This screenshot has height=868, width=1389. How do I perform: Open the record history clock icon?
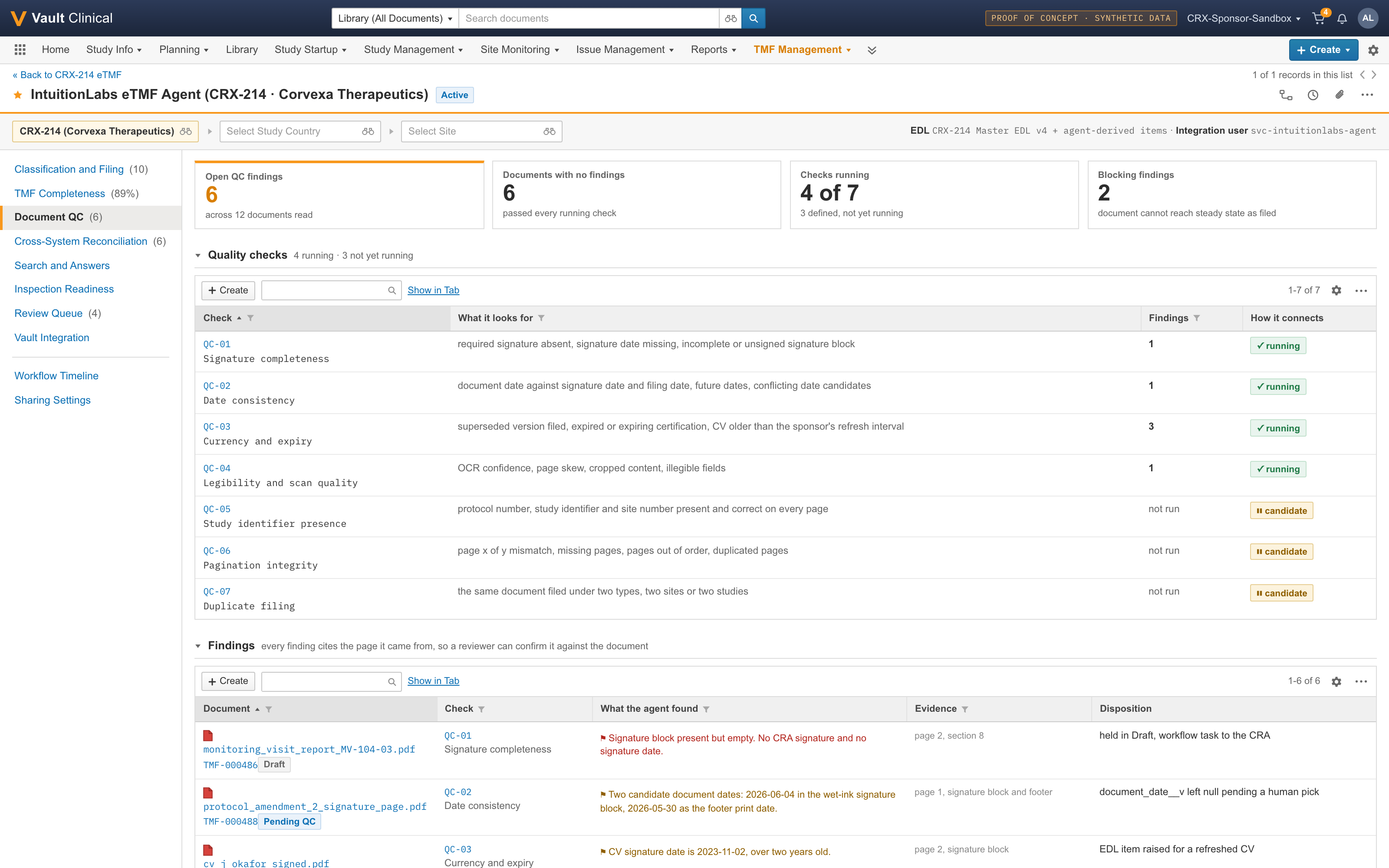(1313, 95)
